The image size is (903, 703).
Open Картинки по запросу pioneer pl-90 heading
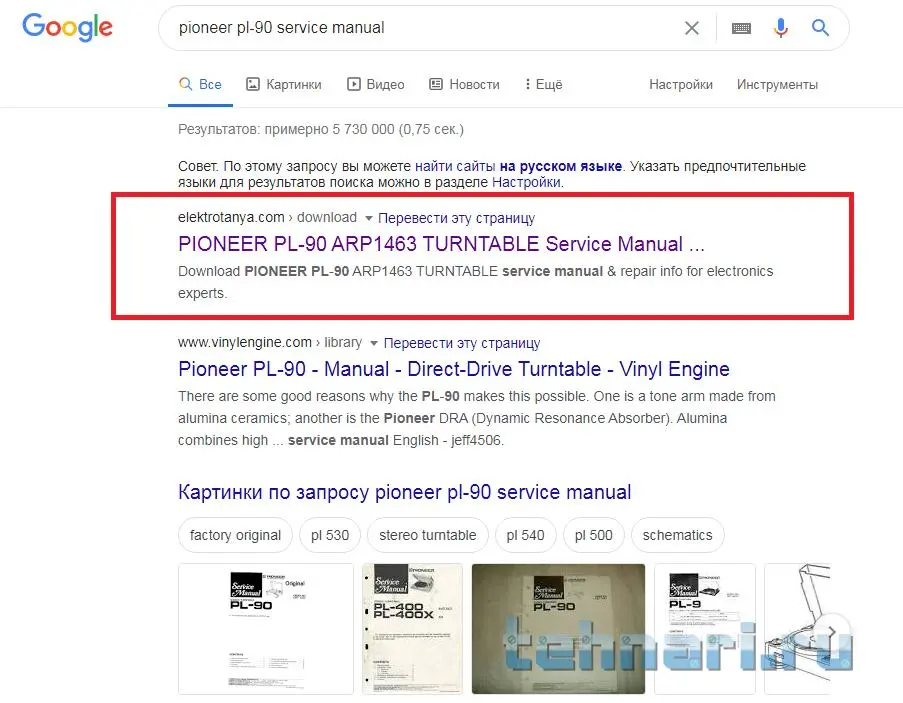(x=404, y=492)
